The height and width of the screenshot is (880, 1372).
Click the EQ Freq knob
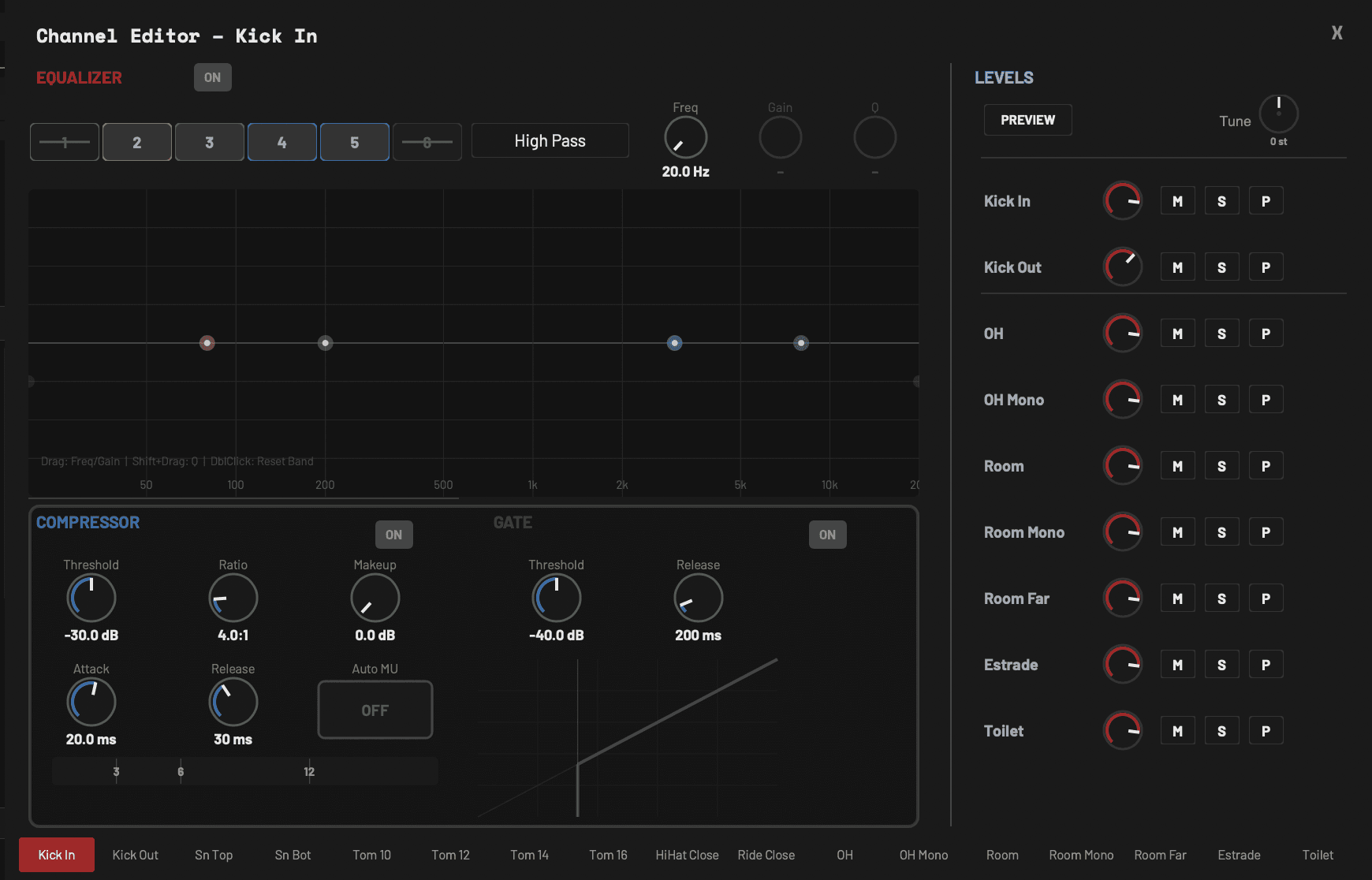click(x=686, y=138)
